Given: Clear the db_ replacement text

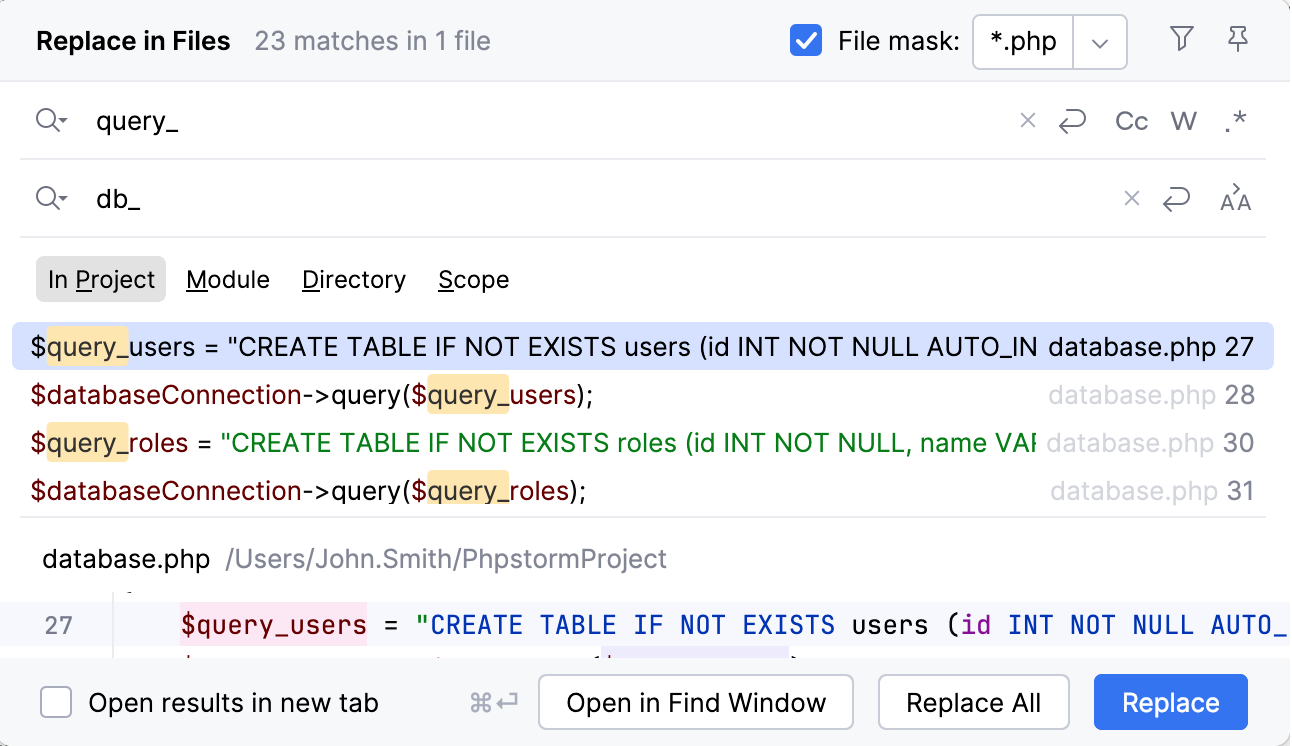Looking at the screenshot, I should 1131,199.
